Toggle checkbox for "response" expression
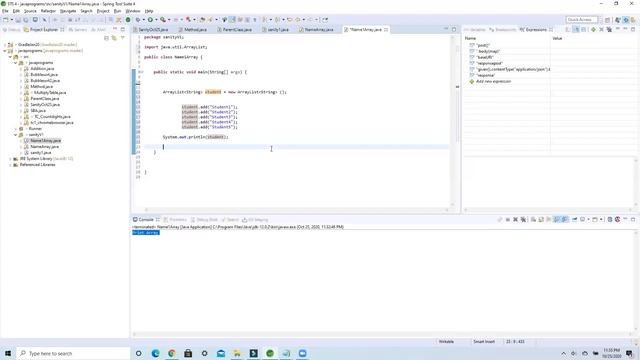The image size is (640, 360). (x=472, y=75)
